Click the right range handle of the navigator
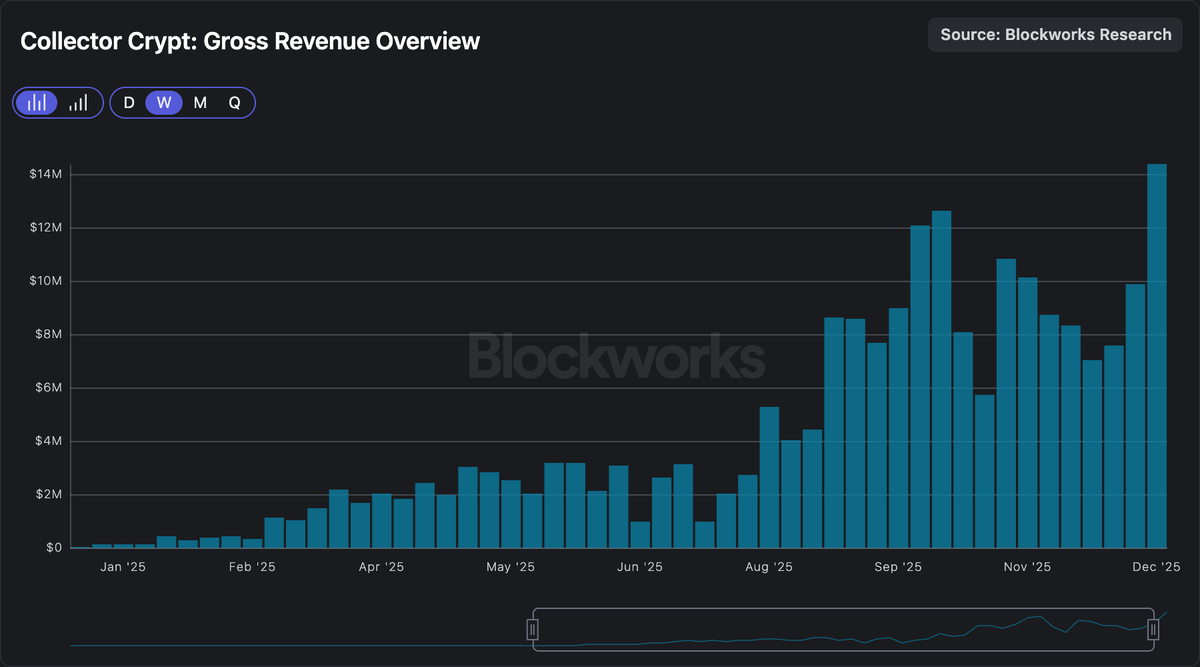 click(1153, 629)
